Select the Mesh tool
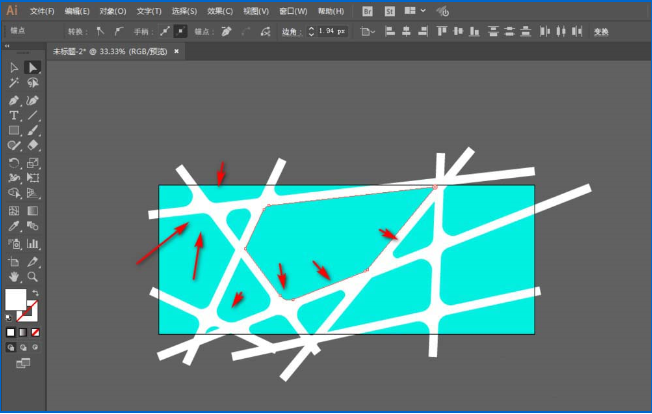This screenshot has height=414, width=652. [14, 211]
